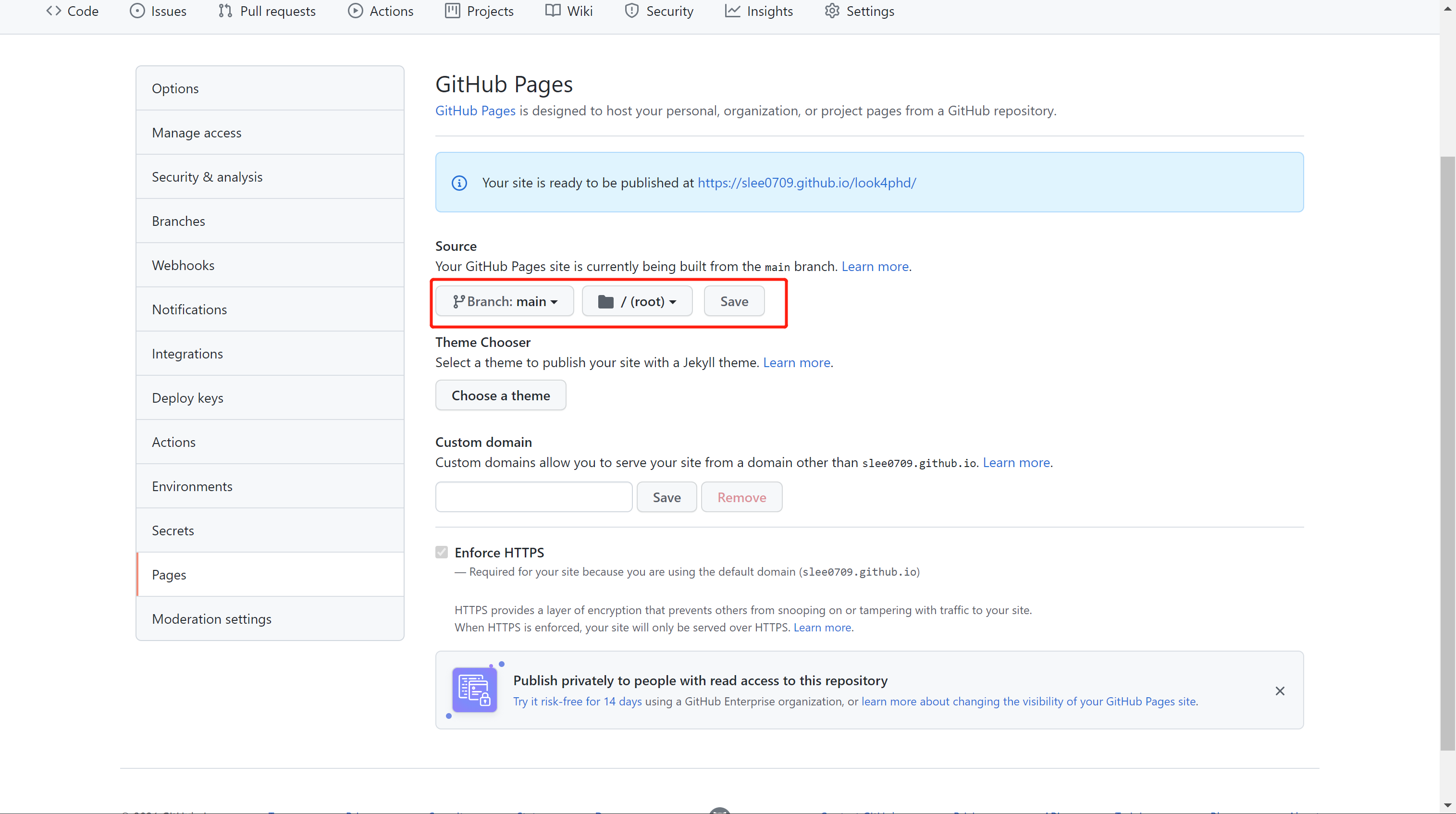Open the Branch: main dropdown
Screen dimensions: 1456x814
[x=505, y=301]
